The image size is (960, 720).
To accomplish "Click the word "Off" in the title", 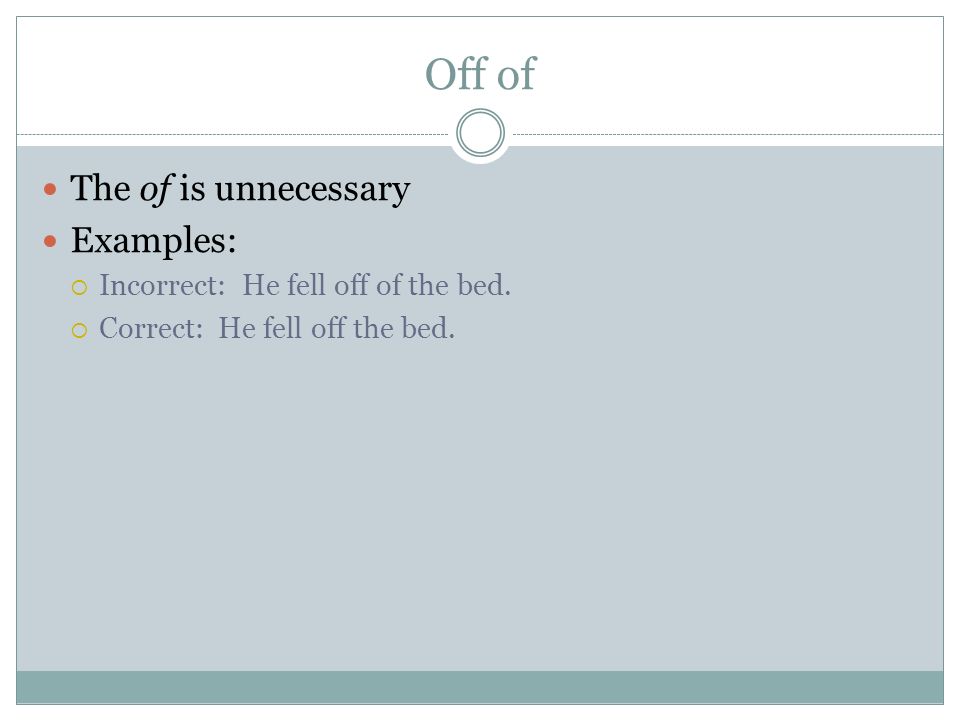I will coord(456,74).
